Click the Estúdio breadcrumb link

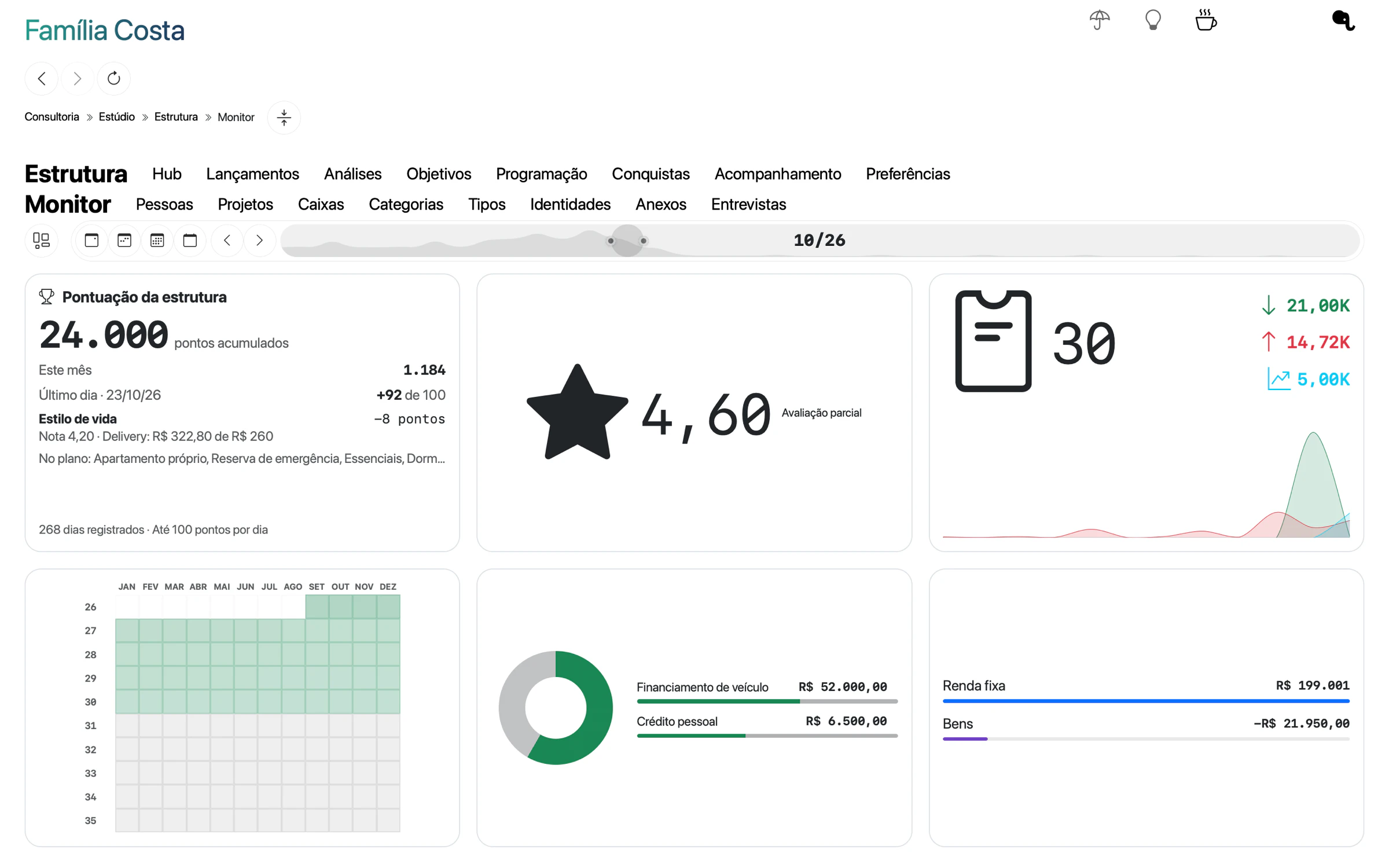116,117
